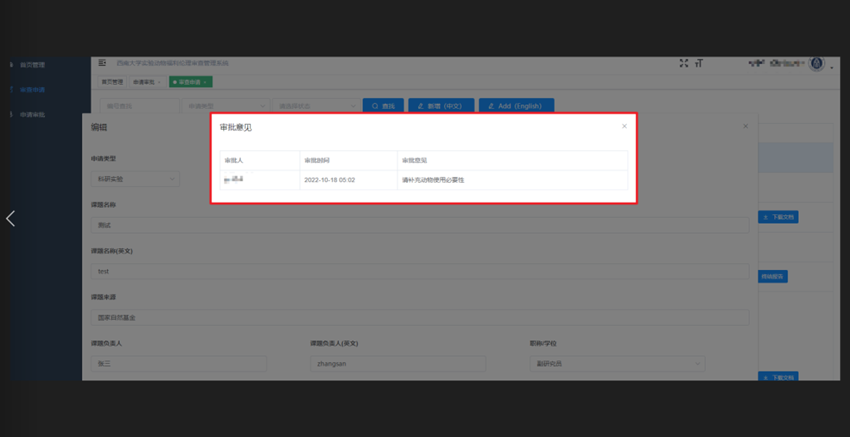Focus the 编号查找 search field
This screenshot has height=437, width=850.
pos(139,106)
